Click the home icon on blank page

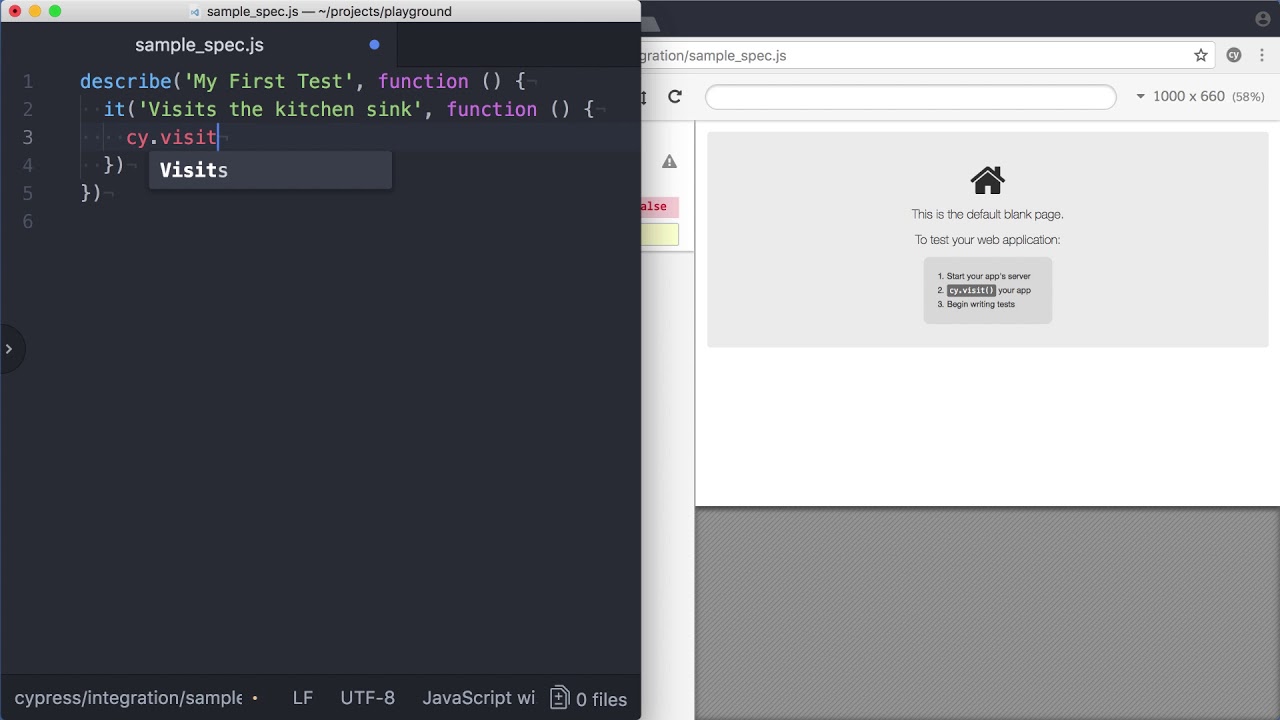[987, 180]
